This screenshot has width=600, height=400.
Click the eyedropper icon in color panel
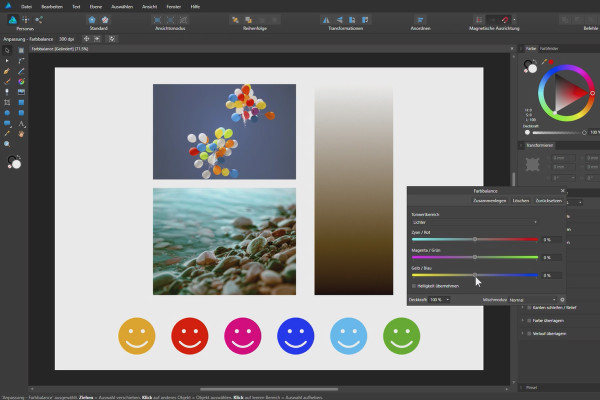[x=544, y=62]
